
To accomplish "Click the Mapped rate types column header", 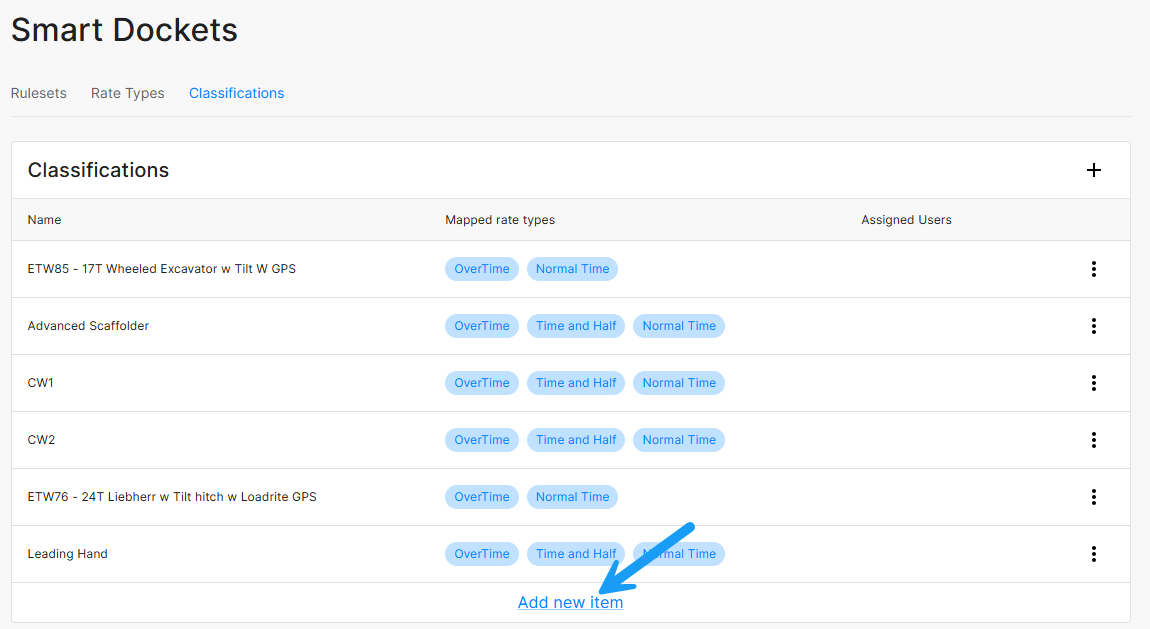I will [500, 220].
